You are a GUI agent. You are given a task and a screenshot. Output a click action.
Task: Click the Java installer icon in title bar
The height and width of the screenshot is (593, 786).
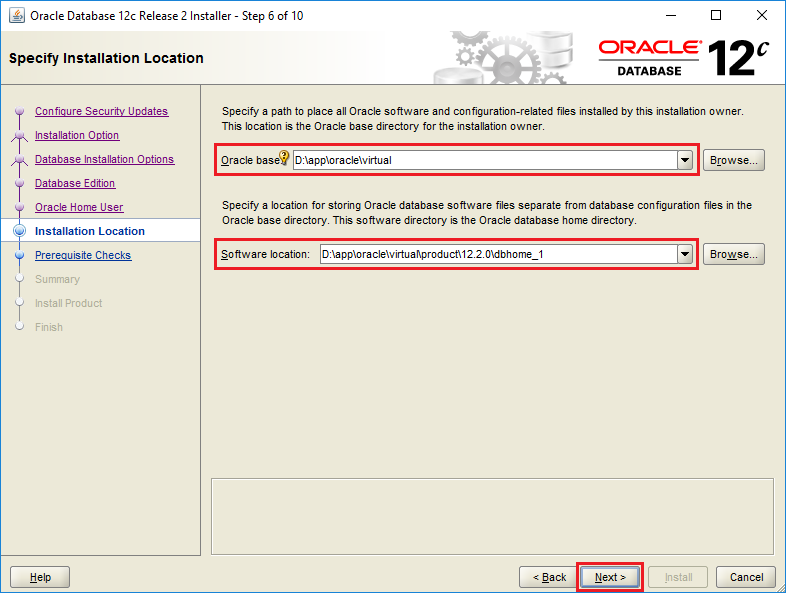click(17, 16)
